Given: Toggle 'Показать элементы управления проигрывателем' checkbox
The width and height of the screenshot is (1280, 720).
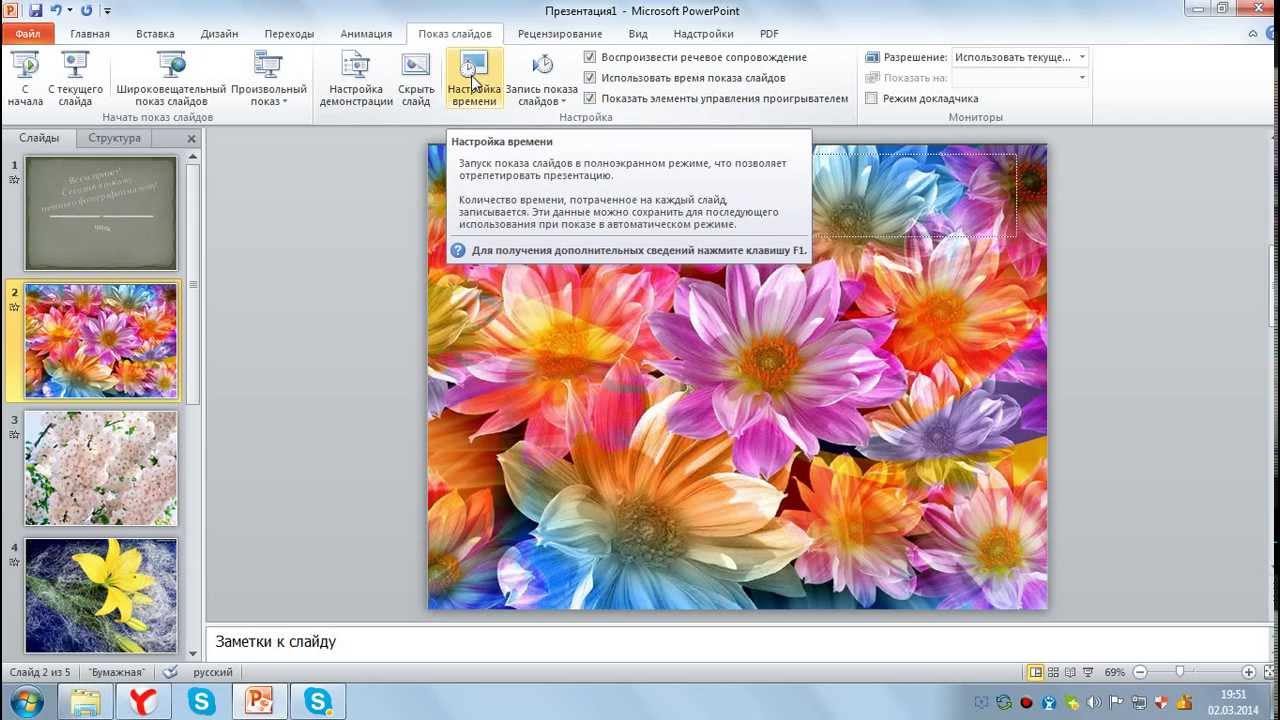Looking at the screenshot, I should [590, 98].
